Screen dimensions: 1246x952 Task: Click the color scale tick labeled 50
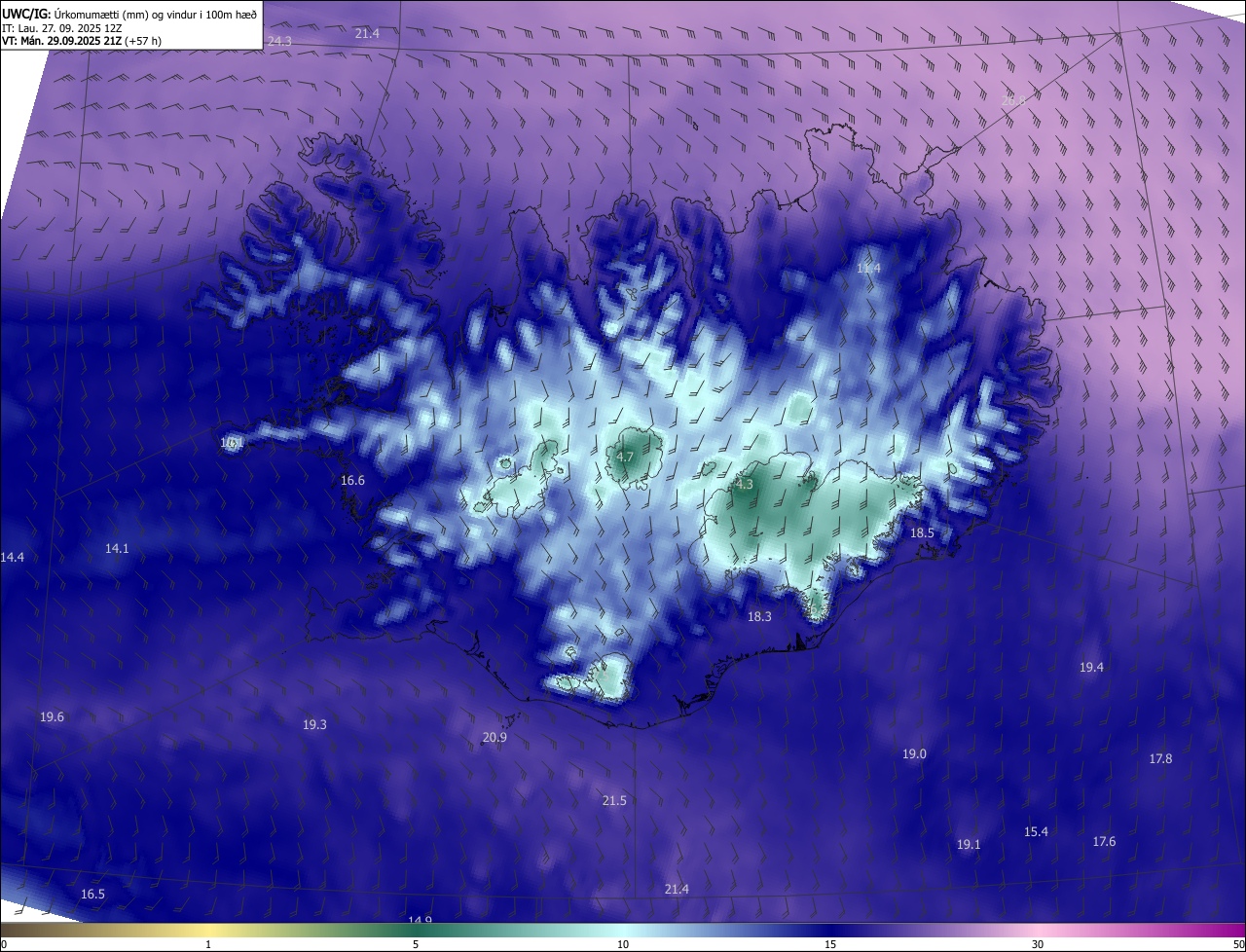coord(1238,945)
